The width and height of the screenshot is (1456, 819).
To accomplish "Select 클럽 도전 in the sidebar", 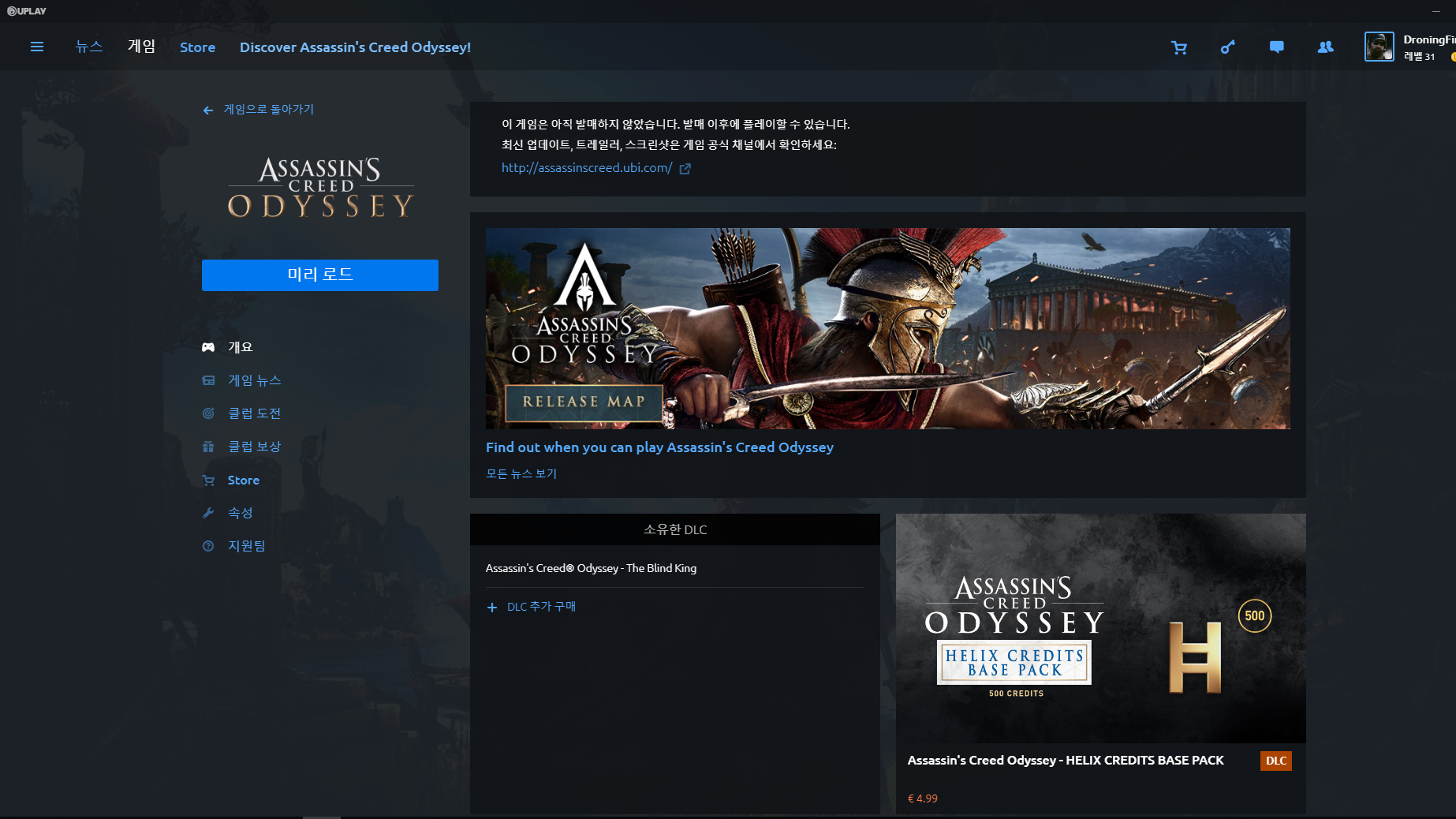I will [x=255, y=413].
